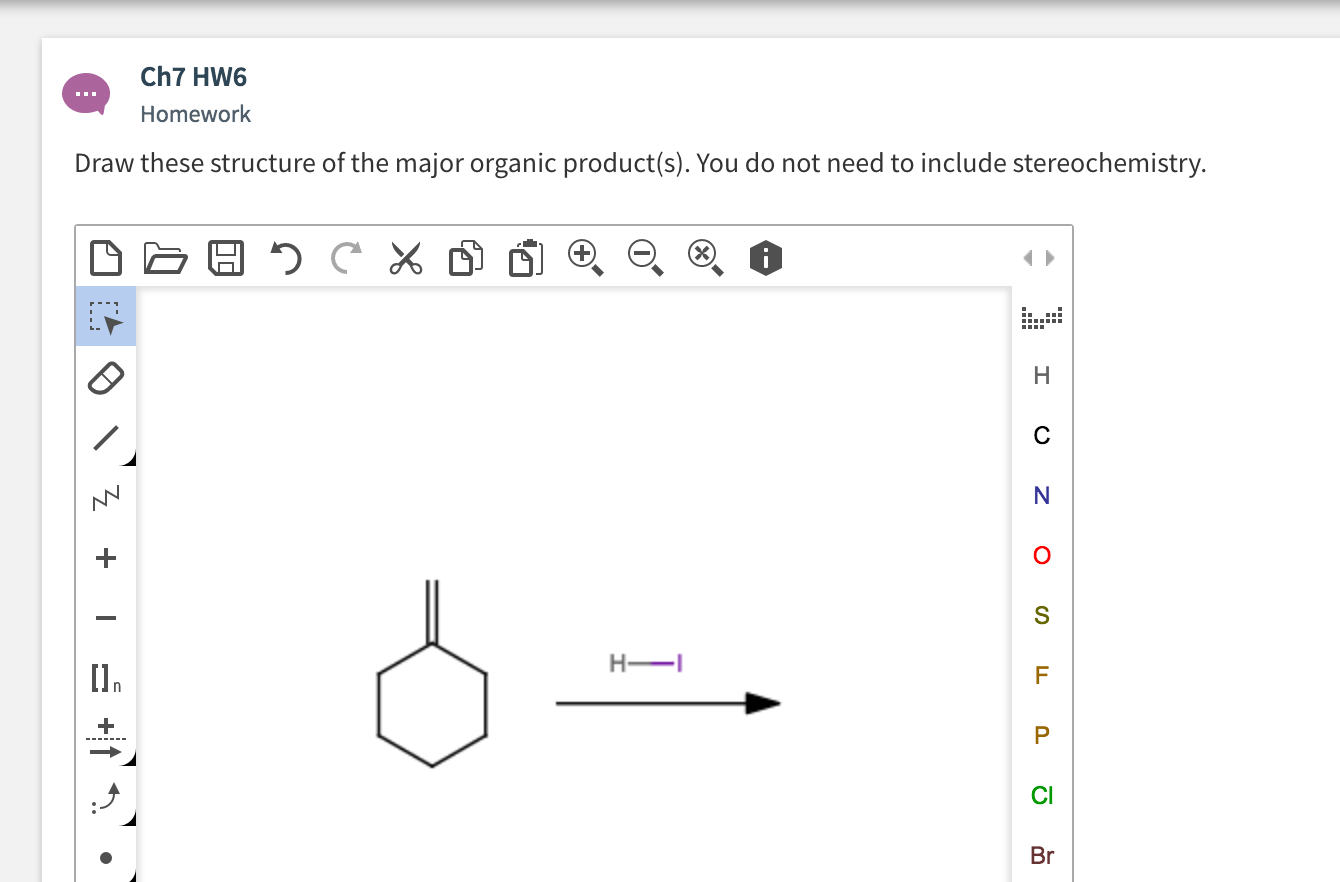Select the electron-pushing curved arrow tool
Viewport: 1340px width, 882px height.
105,798
